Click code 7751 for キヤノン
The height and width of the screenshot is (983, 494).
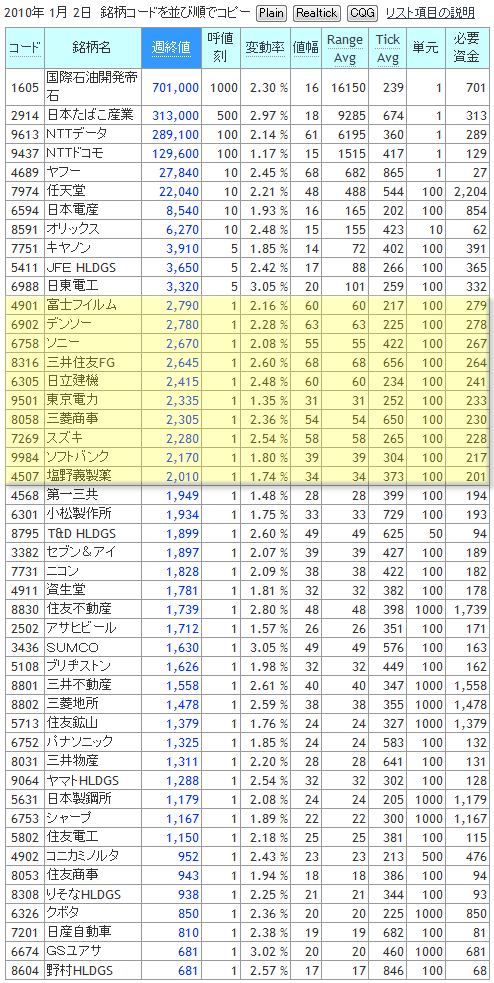(25, 248)
